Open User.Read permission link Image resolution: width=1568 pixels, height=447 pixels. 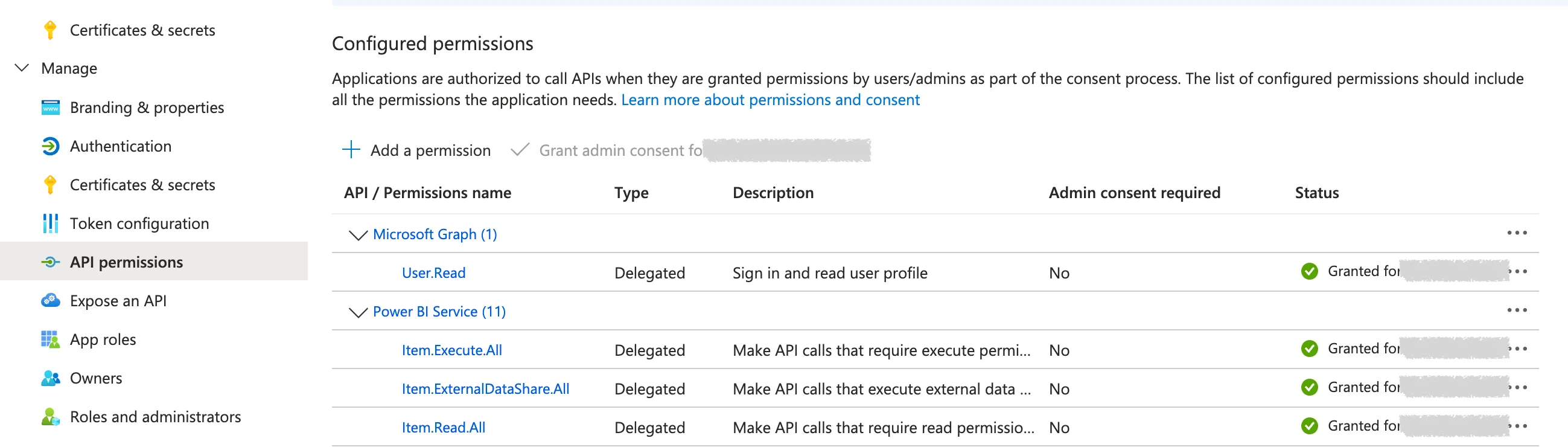433,273
